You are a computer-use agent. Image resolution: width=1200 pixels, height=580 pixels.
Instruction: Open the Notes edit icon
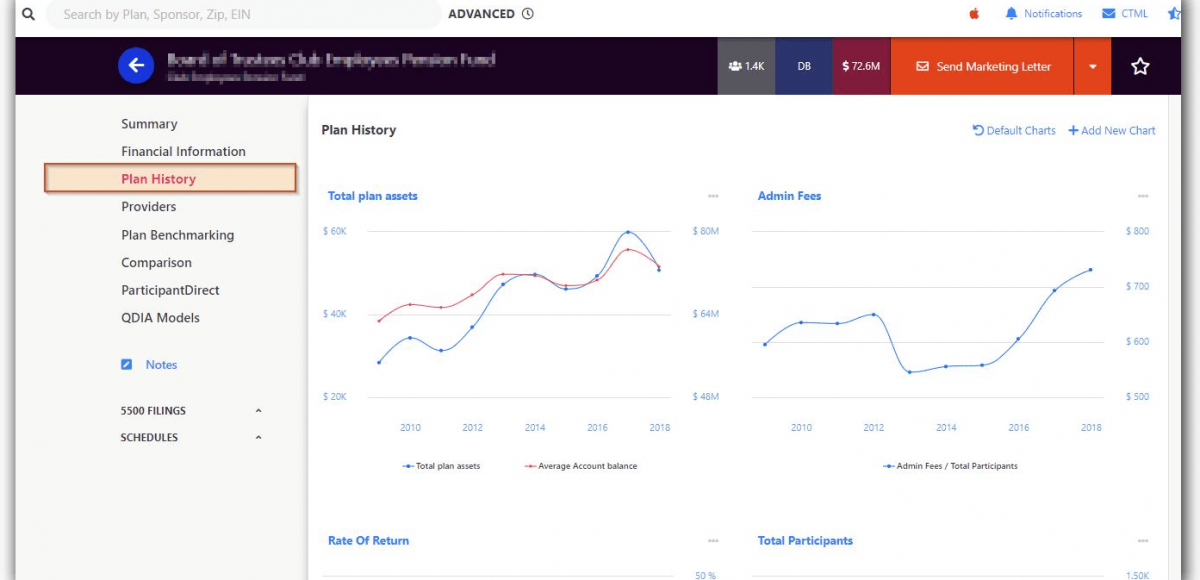coord(127,365)
